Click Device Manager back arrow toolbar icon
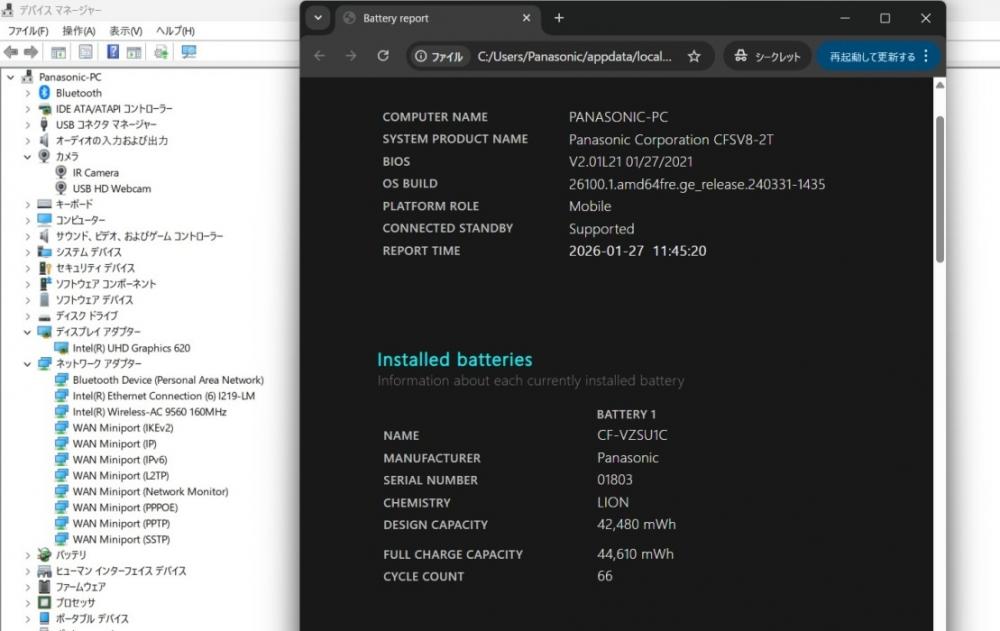This screenshot has height=631, width=1000. [10, 52]
